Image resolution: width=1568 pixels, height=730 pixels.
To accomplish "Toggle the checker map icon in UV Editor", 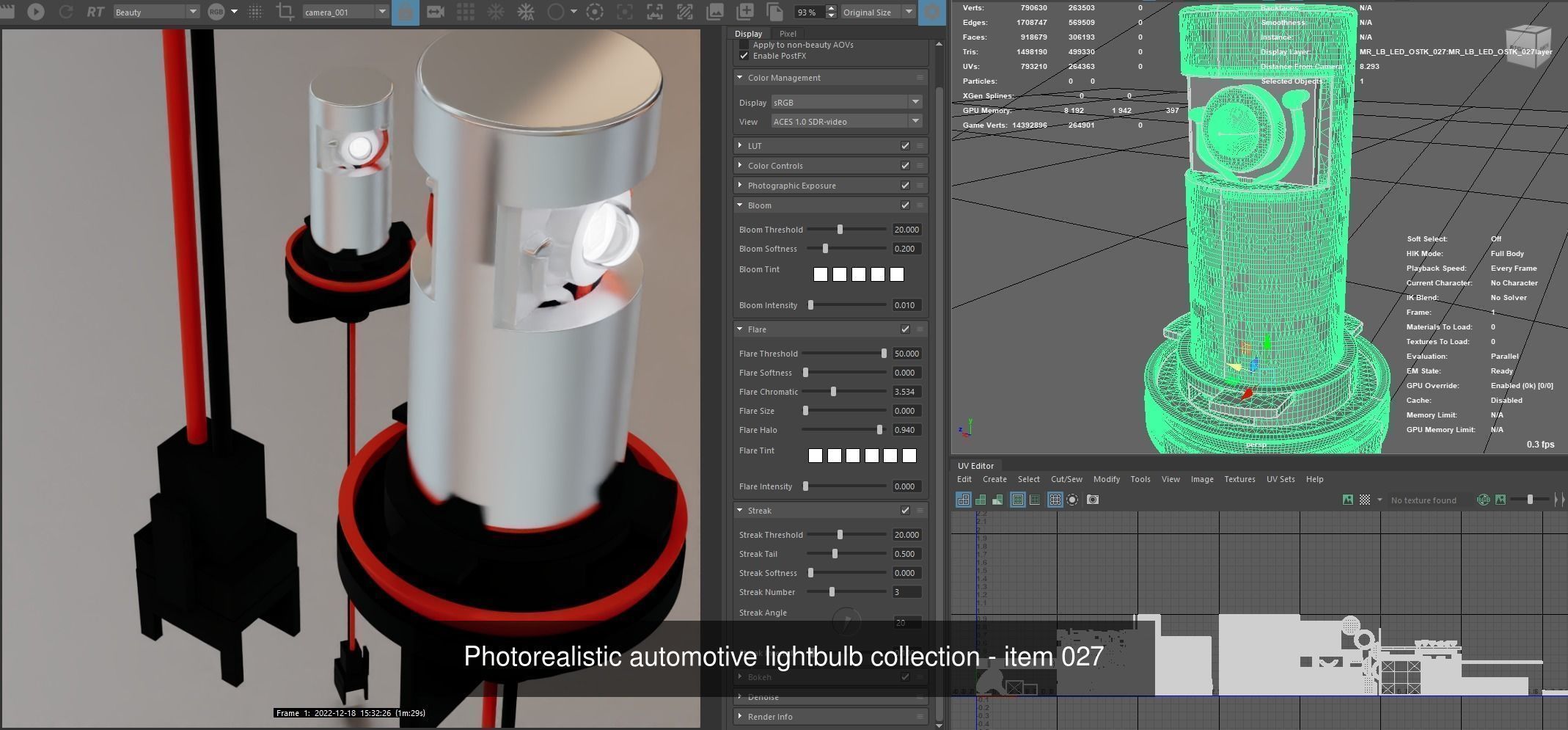I will point(1365,500).
